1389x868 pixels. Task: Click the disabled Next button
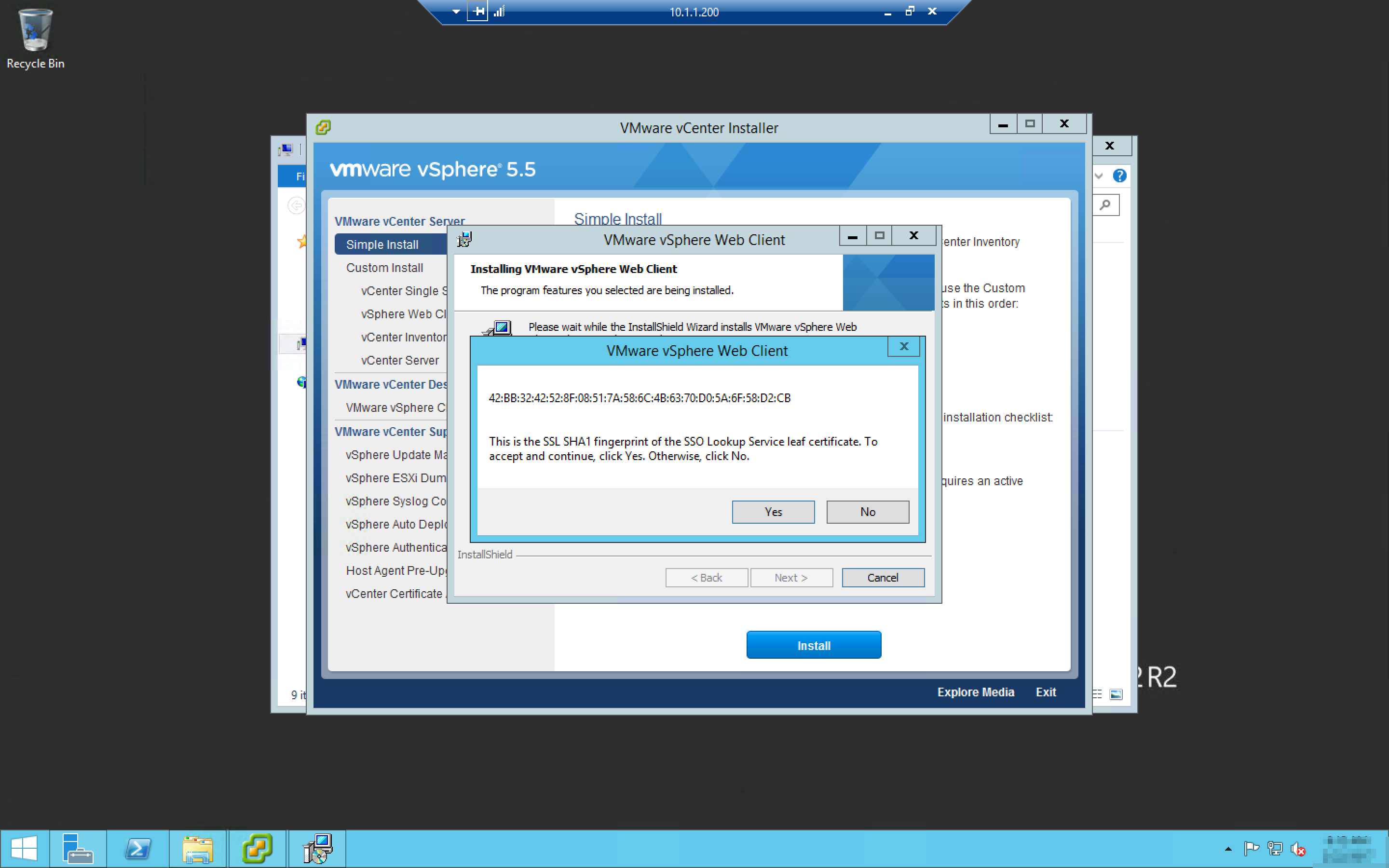pyautogui.click(x=791, y=578)
